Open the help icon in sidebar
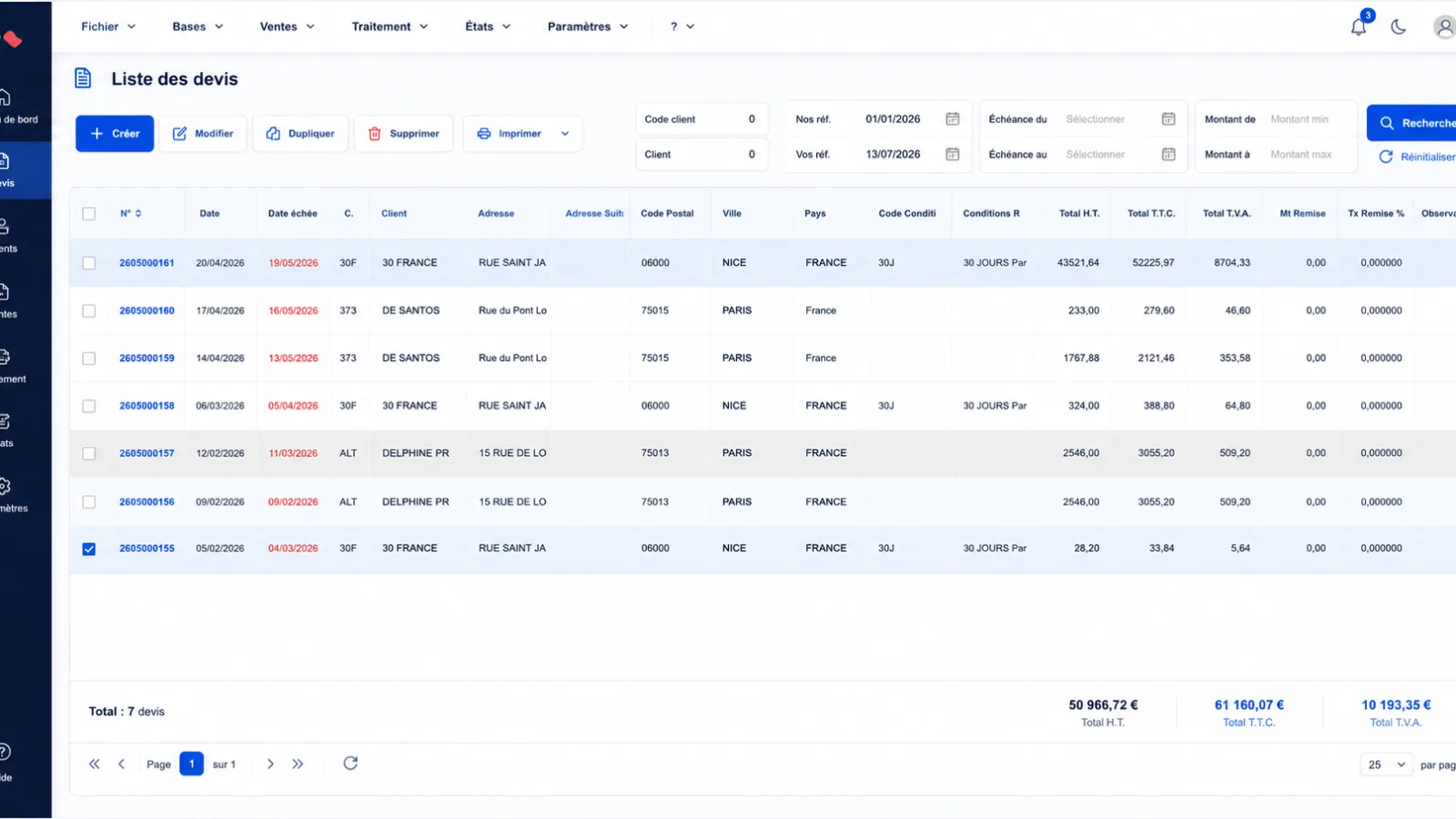The height and width of the screenshot is (819, 1456). [x=5, y=752]
